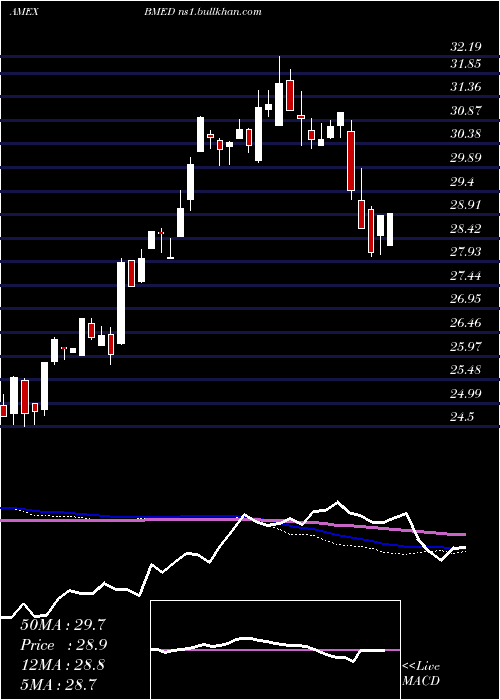Click the last white candle on the right
This screenshot has height=700, width=500.
[x=390, y=229]
